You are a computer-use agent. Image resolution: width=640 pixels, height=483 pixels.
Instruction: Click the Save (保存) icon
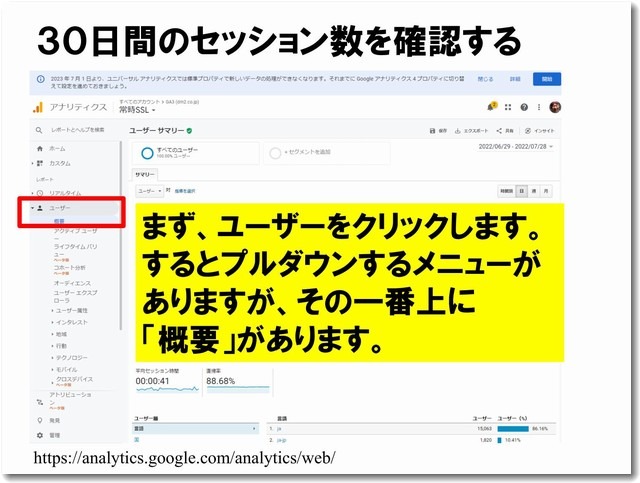tap(432, 131)
